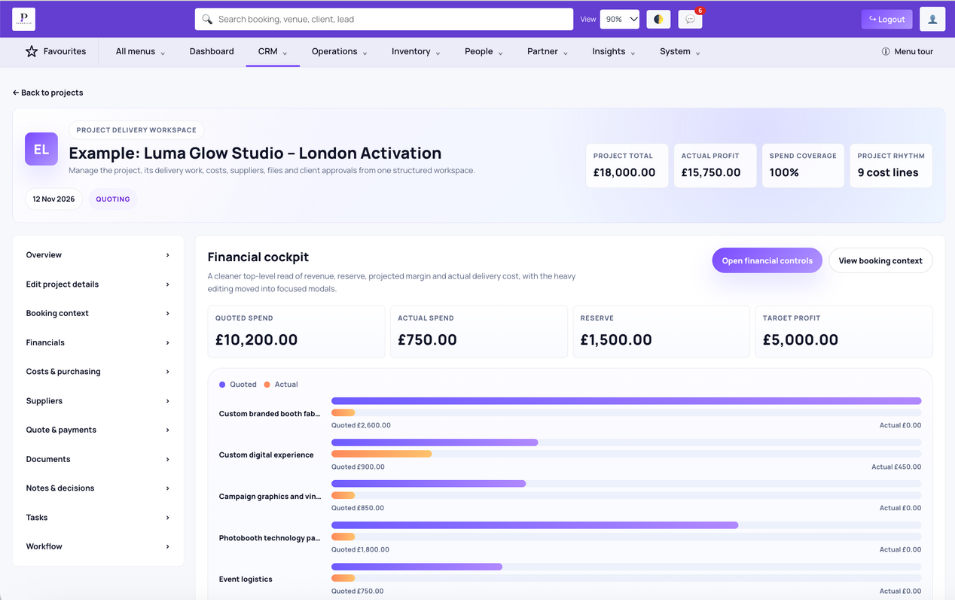Open the Partner menu
Viewport: 955px width, 600px height.
(547, 52)
